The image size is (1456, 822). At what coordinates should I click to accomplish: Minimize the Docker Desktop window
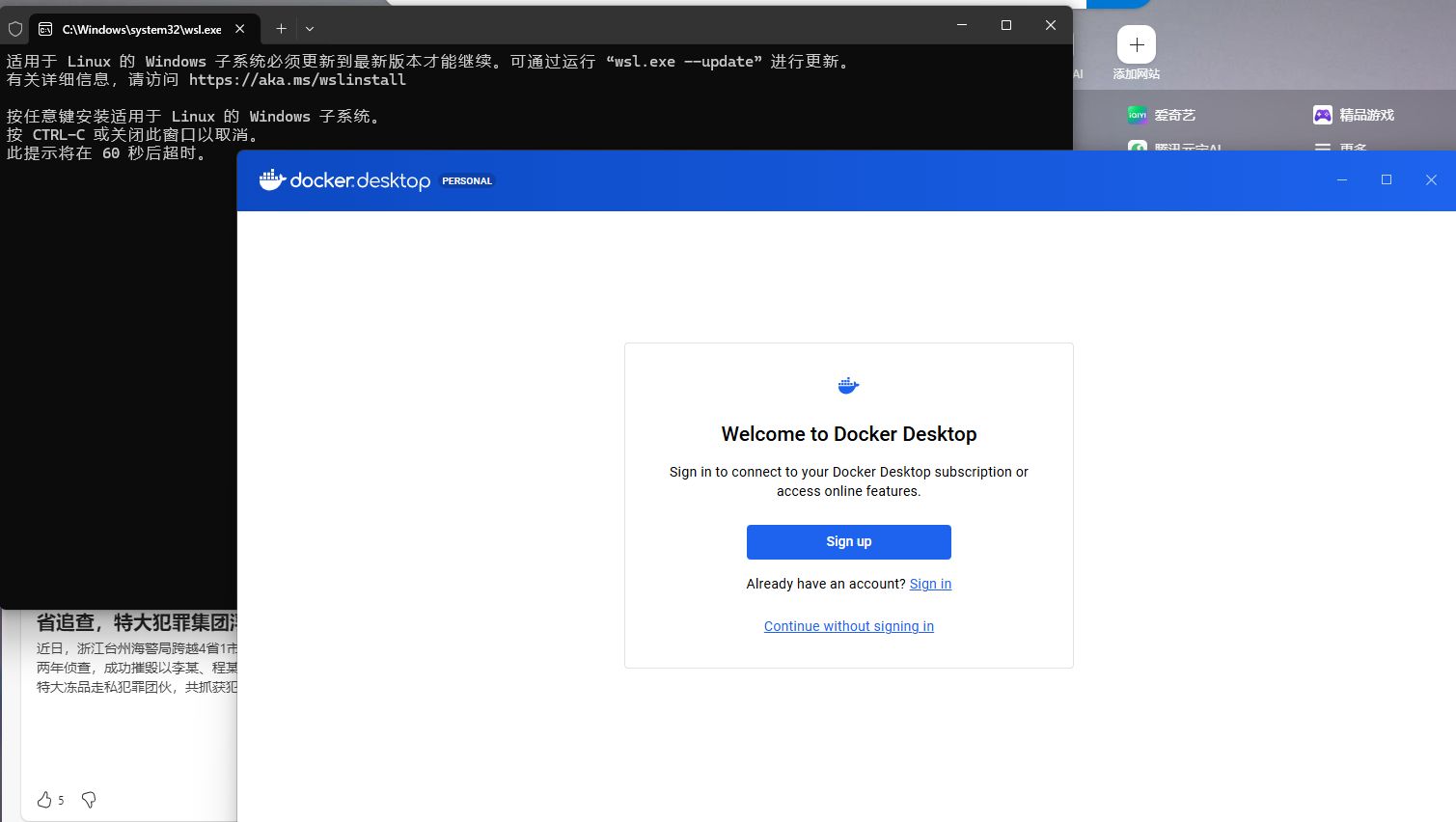(1341, 180)
